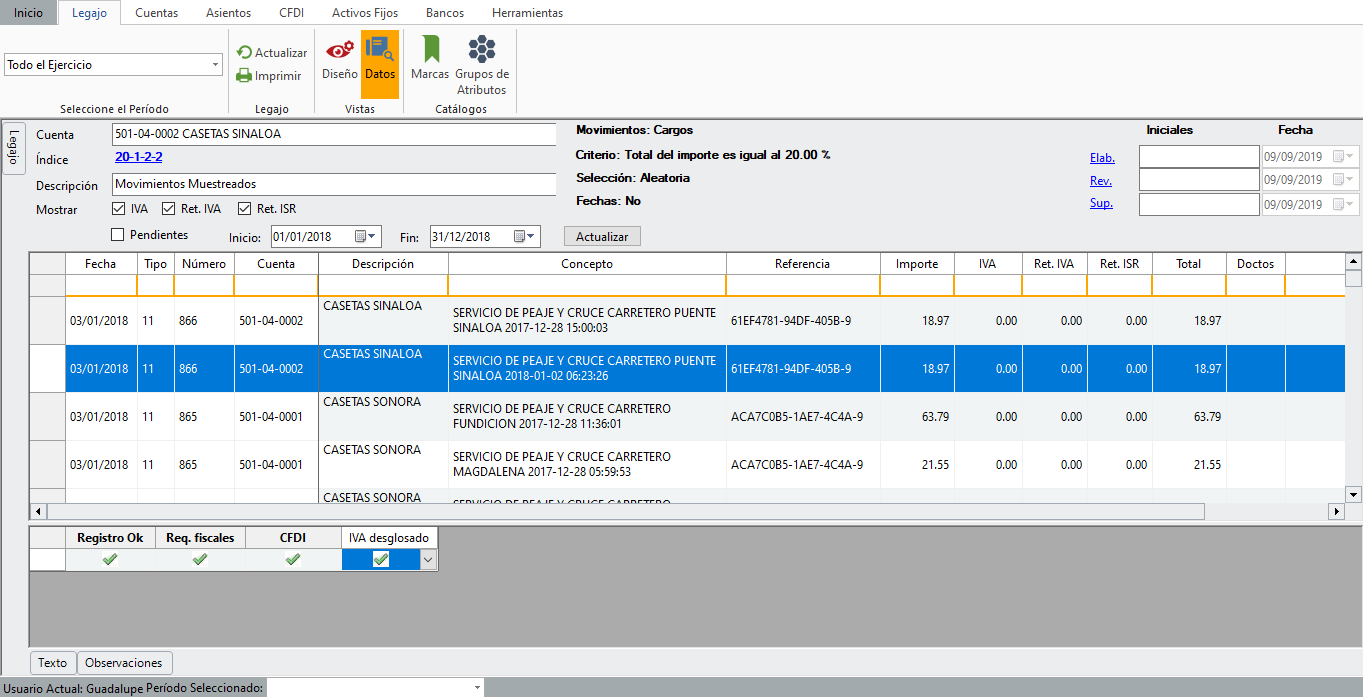Viewport: 1363px width, 697px height.
Task: Open the Marcas catalog
Action: pyautogui.click(x=430, y=50)
